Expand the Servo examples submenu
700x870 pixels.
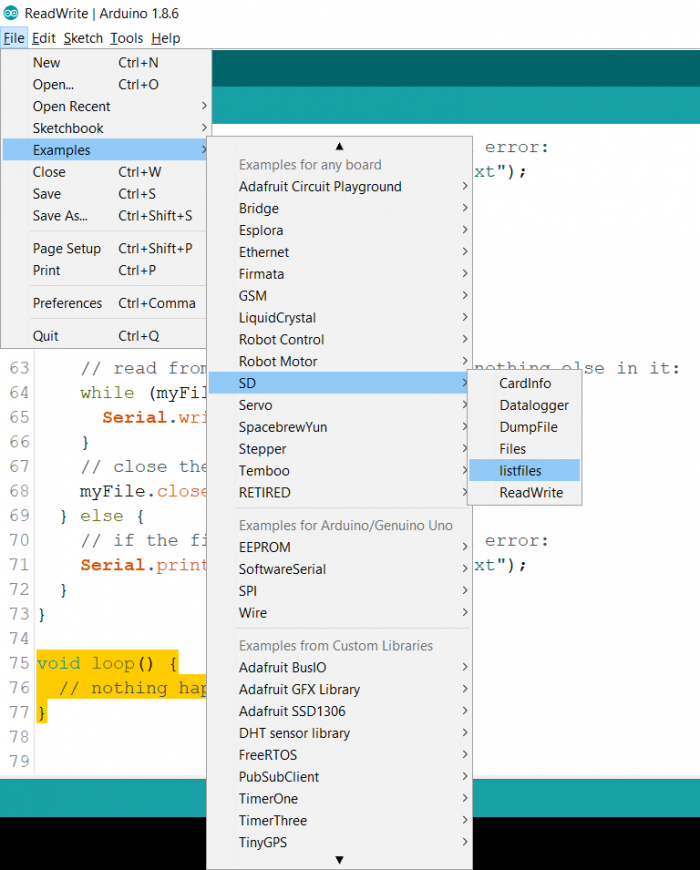[x=339, y=405]
